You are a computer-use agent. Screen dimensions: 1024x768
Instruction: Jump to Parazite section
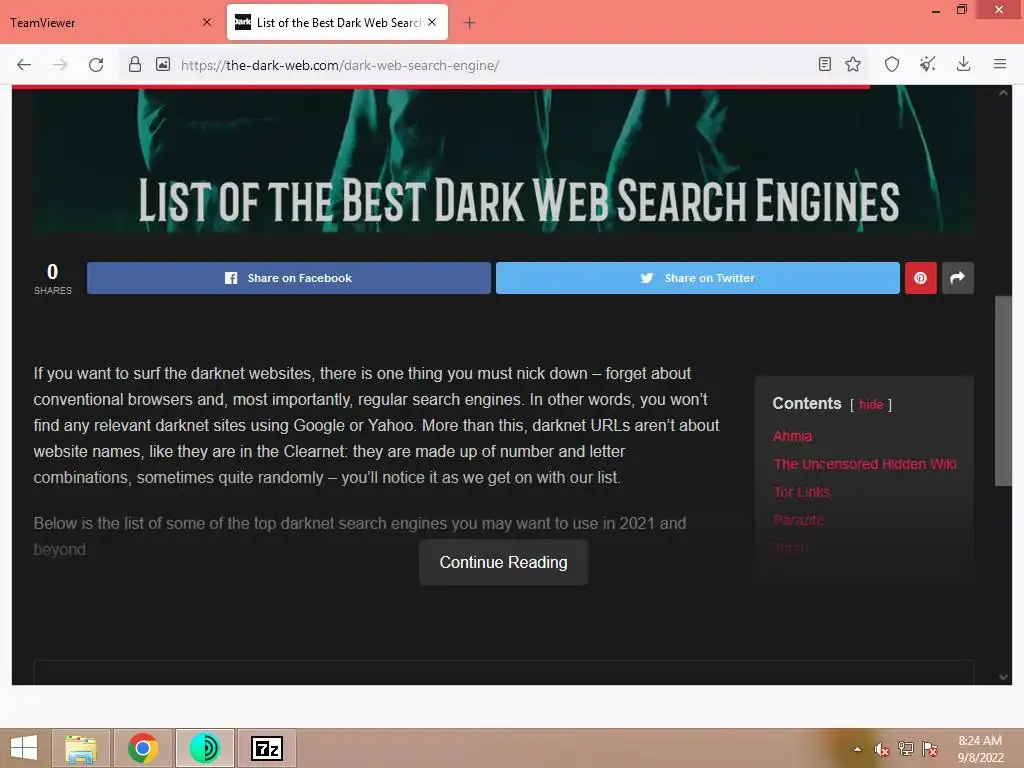click(798, 520)
